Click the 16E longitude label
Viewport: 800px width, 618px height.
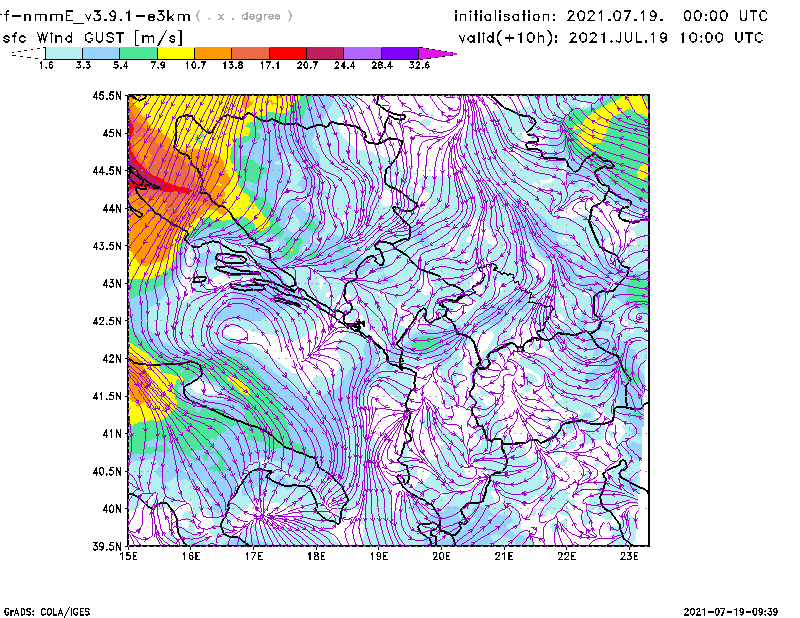point(191,556)
